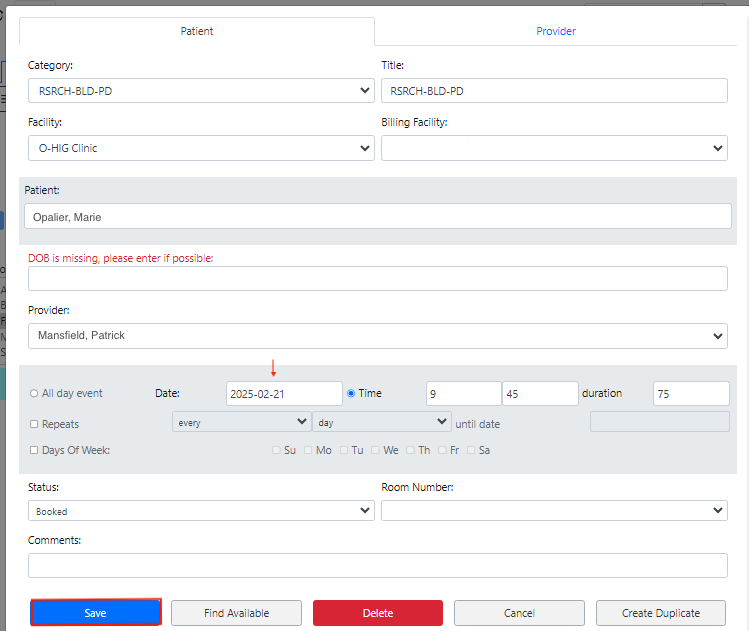Select the All day event radio button
Screen dimensions: 749x631
click(34, 394)
